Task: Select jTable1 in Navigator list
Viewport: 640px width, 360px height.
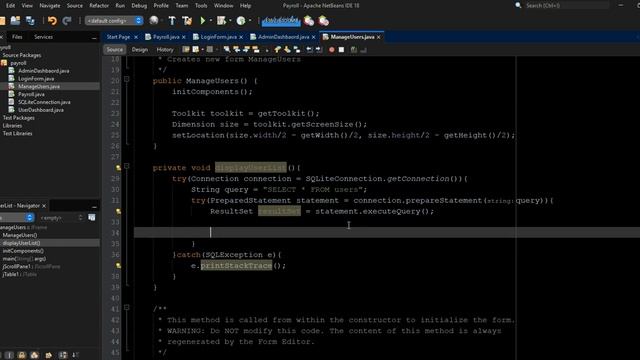Action: coord(20,274)
